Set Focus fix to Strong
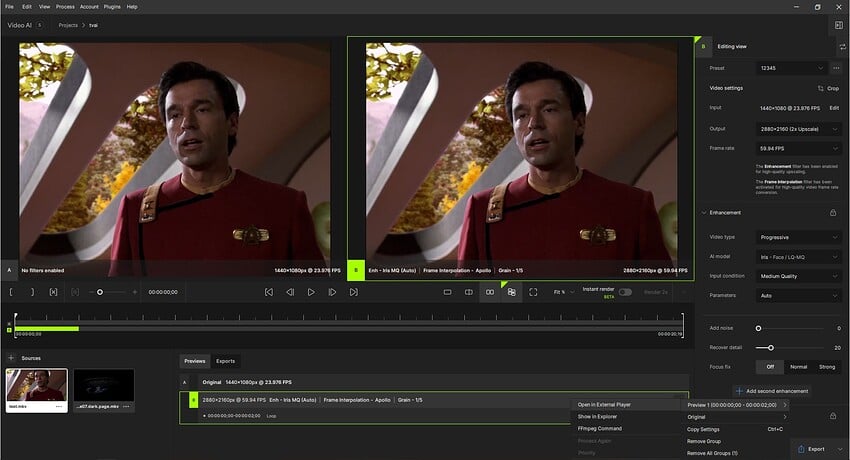850x460 pixels. (x=827, y=367)
